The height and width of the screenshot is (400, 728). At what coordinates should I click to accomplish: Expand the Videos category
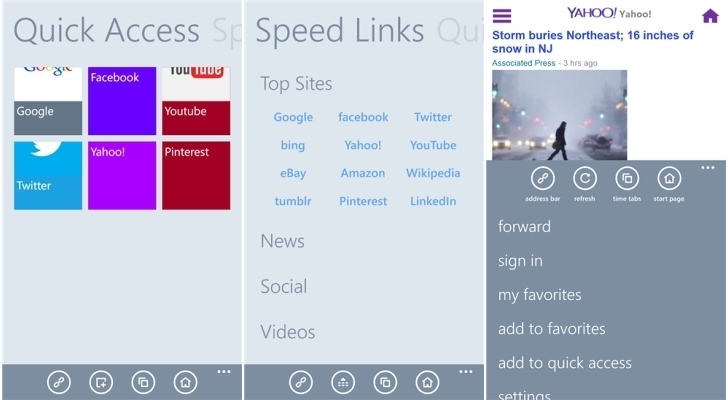[288, 332]
